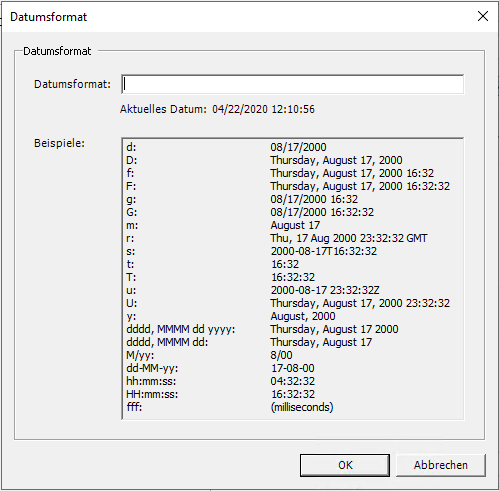This screenshot has height=491, width=499.
Task: Pick the 'dd-MM-yy:' example line
Action: point(292,368)
